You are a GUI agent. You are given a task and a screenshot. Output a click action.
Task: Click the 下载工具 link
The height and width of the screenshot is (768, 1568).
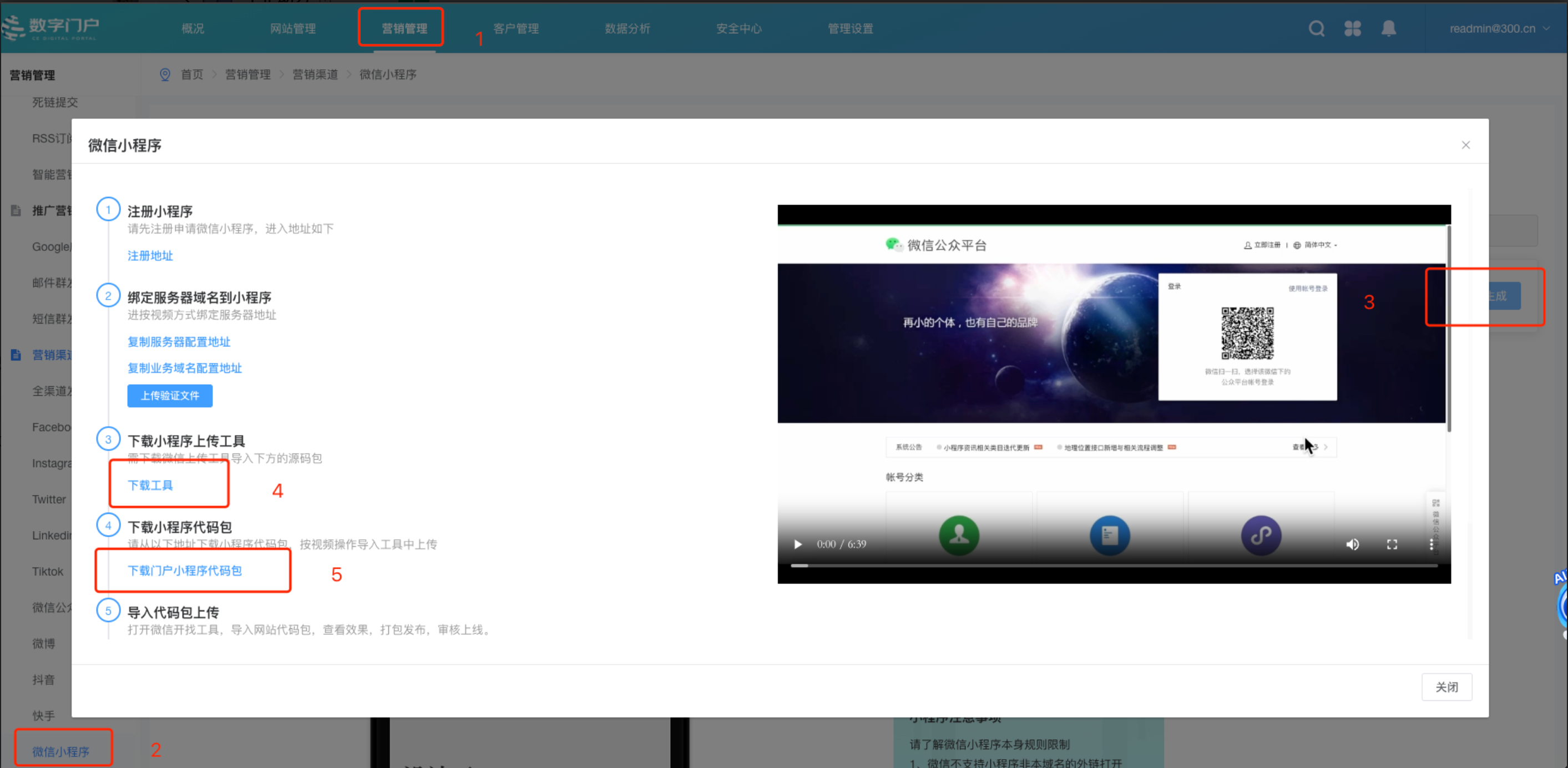[150, 485]
